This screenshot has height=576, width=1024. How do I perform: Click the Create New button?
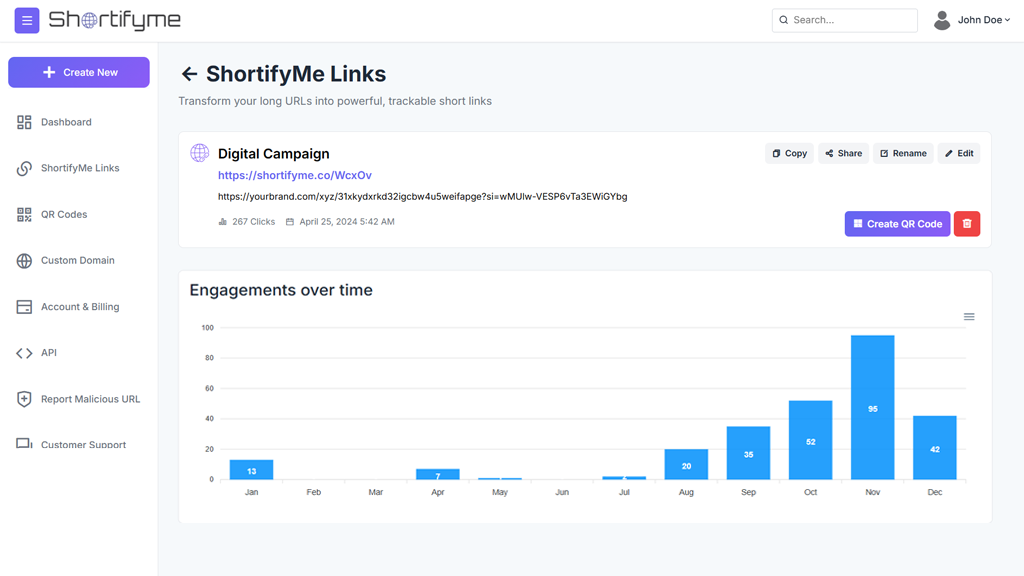point(78,72)
